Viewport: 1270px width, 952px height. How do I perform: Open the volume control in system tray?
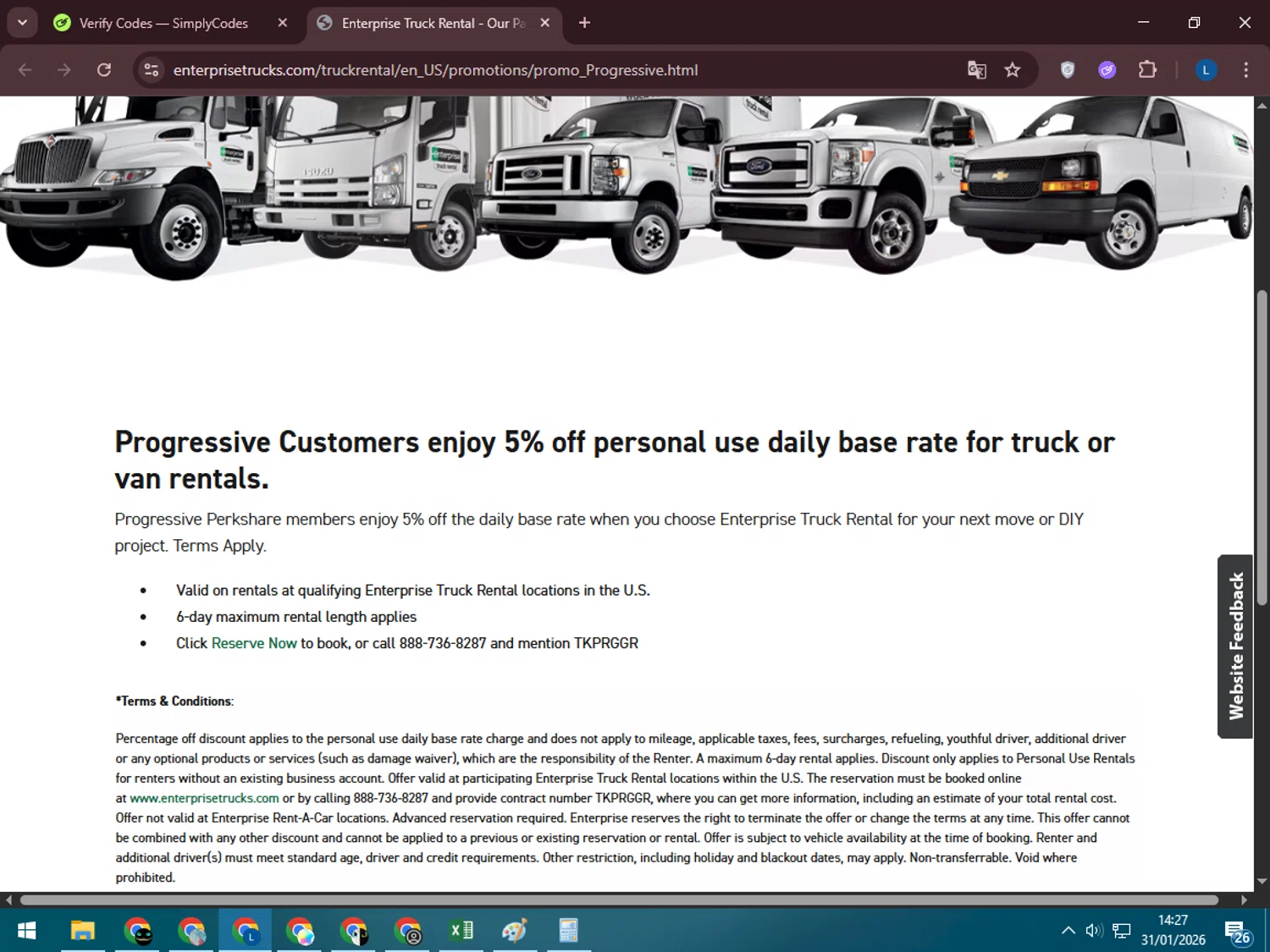point(1095,931)
